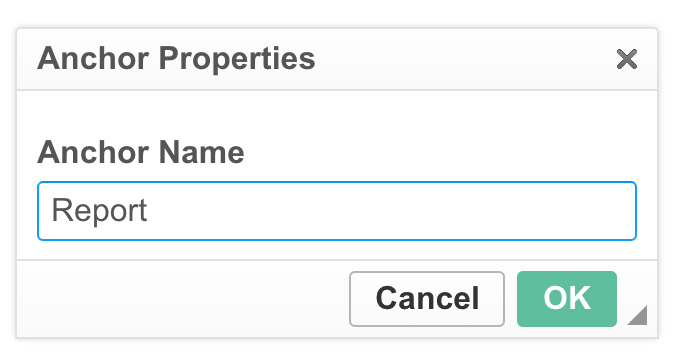Screen dimensions: 680x360
Task: Click the resize grip triangle icon
Action: click(x=638, y=315)
